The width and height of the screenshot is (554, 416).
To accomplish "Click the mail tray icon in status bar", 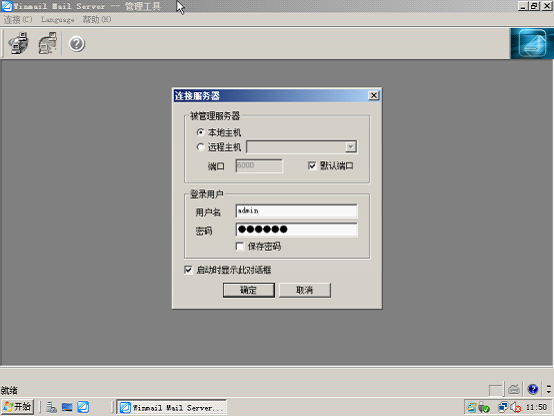I will point(514,389).
